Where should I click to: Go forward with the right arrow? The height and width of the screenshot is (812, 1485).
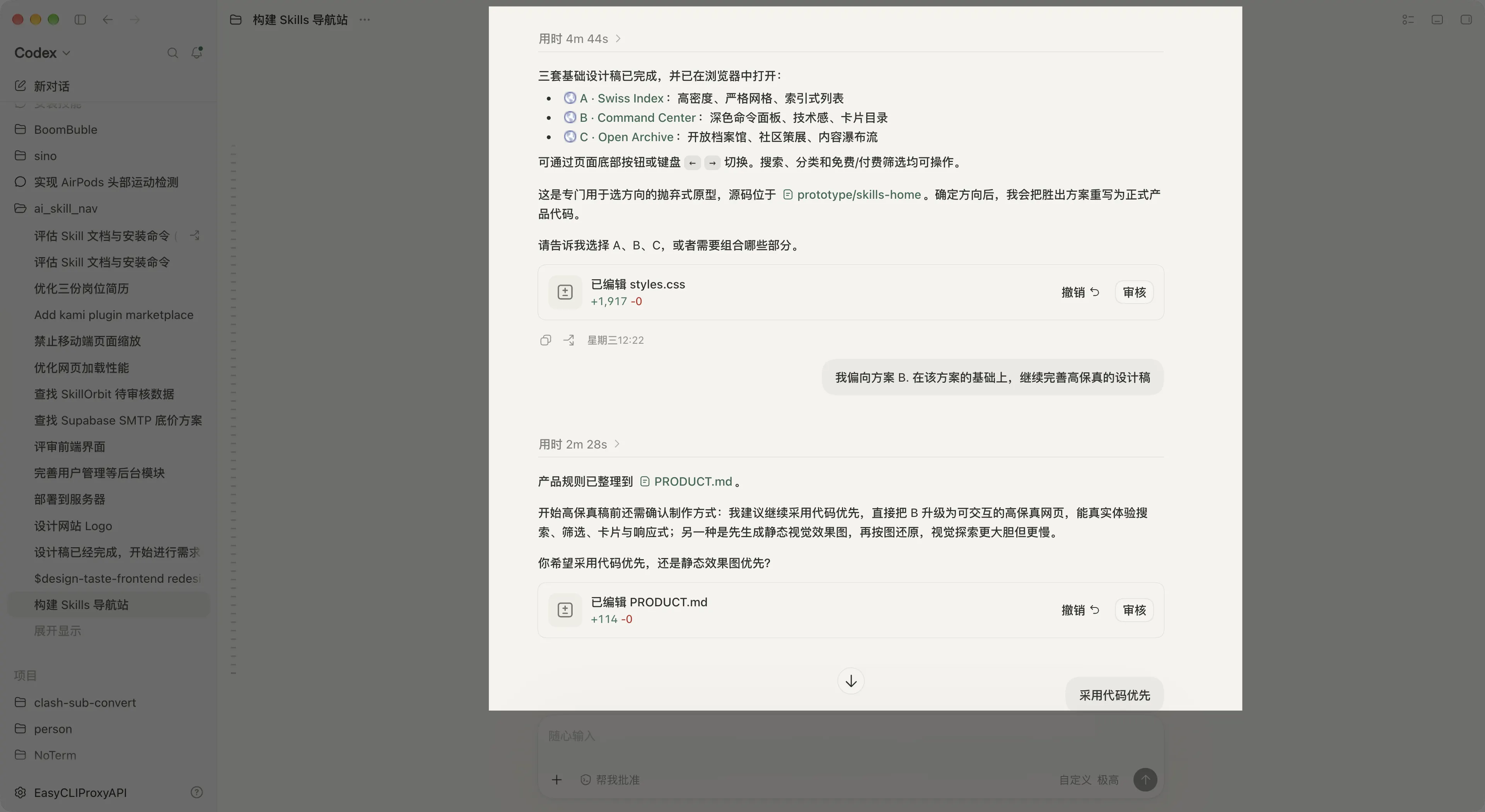tap(135, 20)
